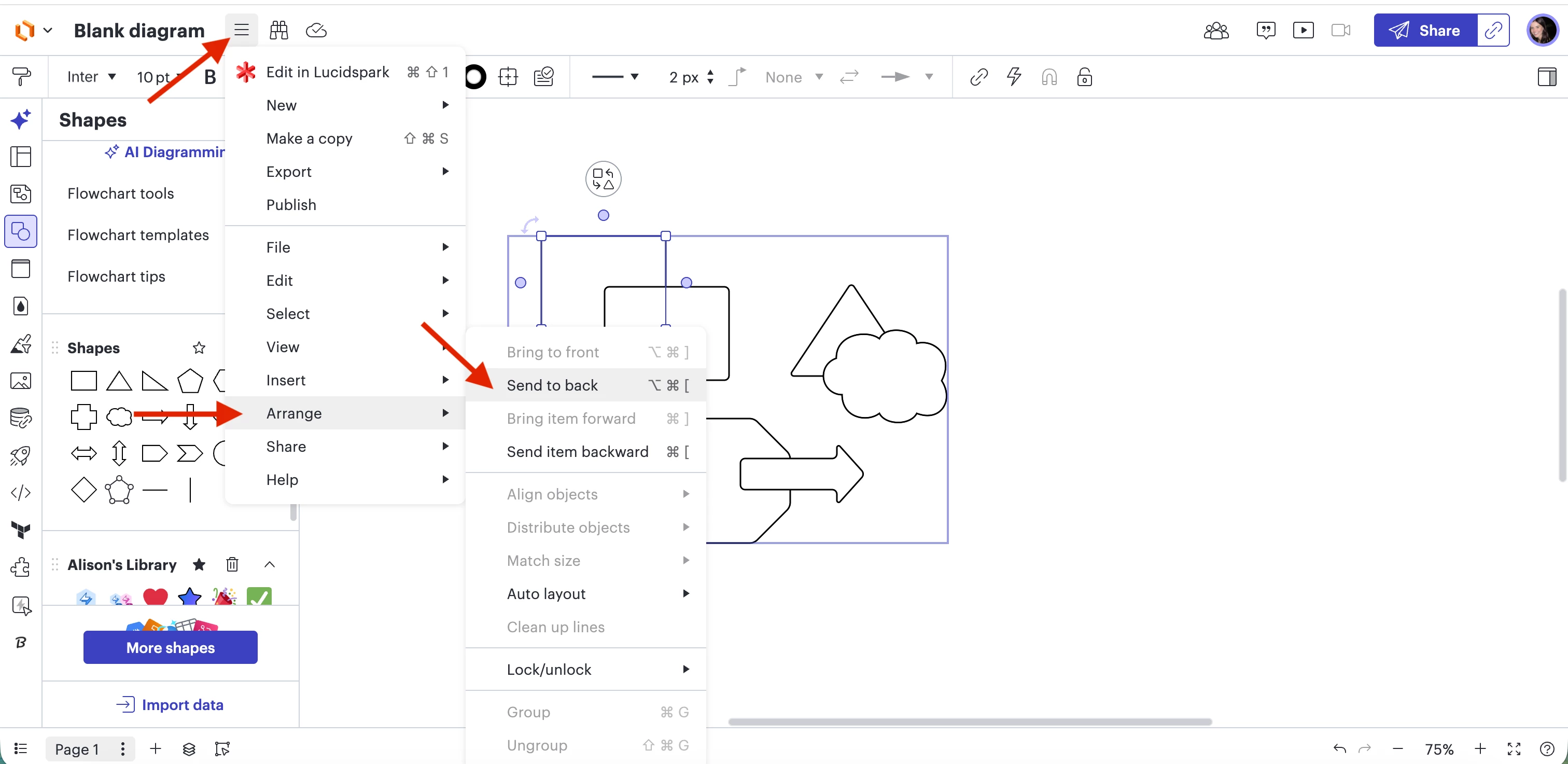Viewport: 1568px width, 764px height.
Task: Increase line width stepper up arrow
Action: coord(710,73)
